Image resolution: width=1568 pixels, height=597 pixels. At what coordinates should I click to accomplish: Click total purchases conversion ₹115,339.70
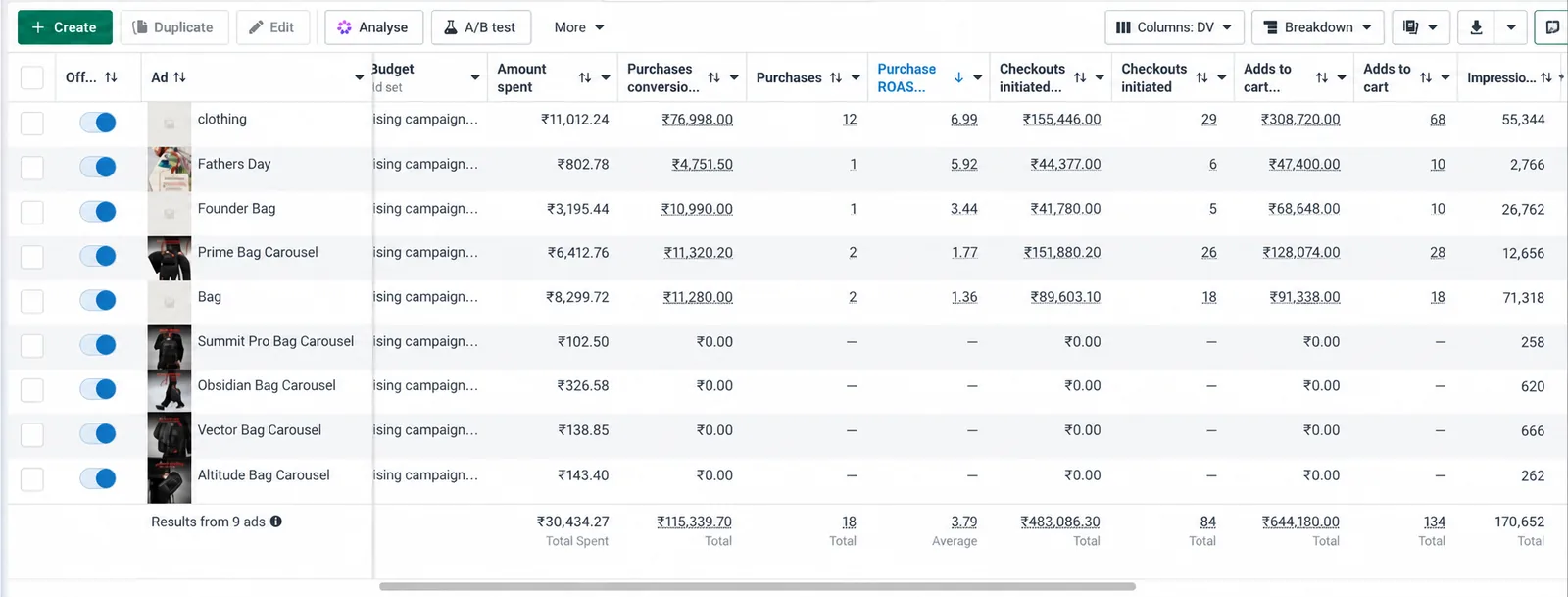(694, 522)
